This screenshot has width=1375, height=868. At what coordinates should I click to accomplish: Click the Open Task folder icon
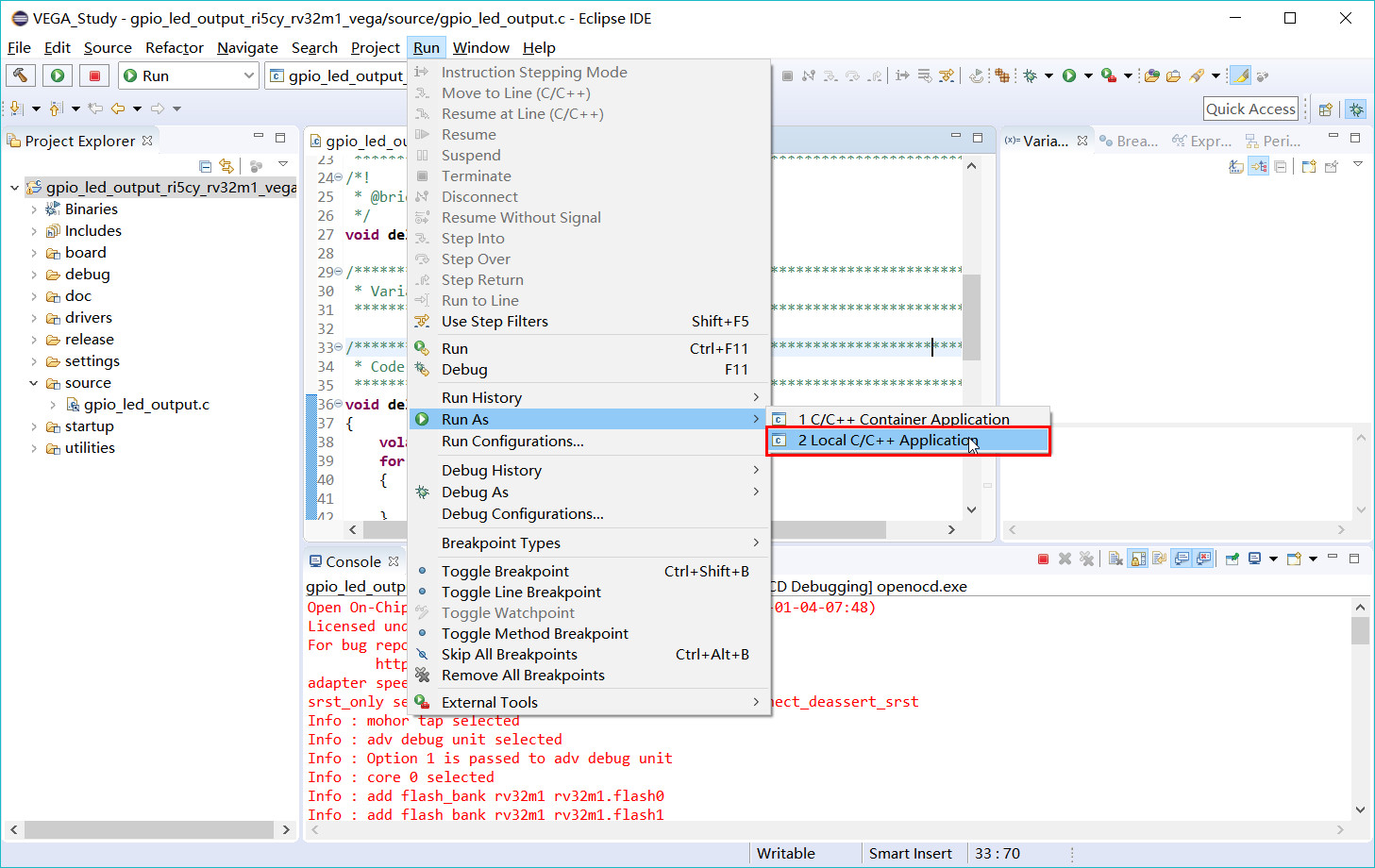1173,75
